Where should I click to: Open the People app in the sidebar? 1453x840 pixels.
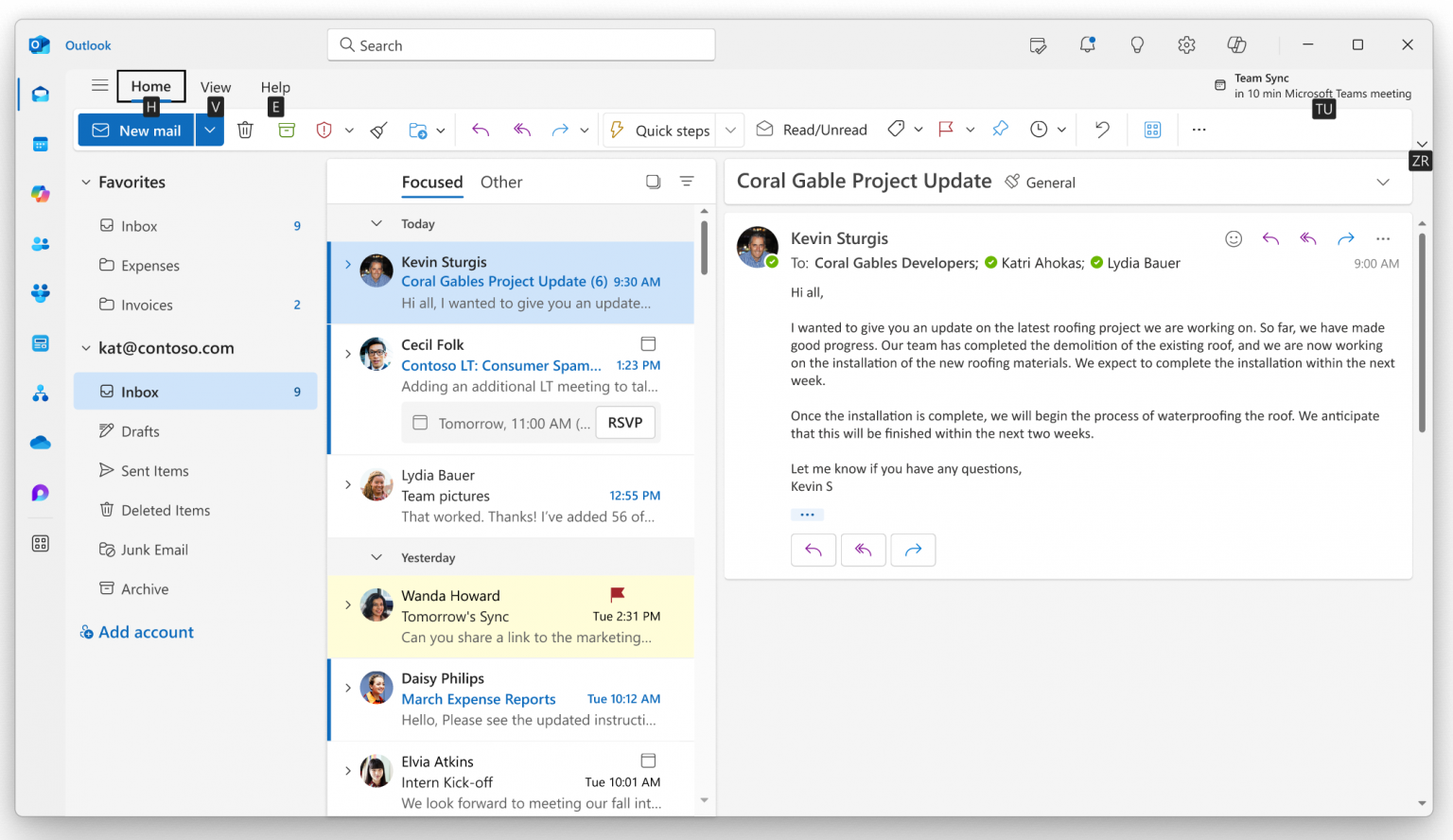click(x=40, y=243)
